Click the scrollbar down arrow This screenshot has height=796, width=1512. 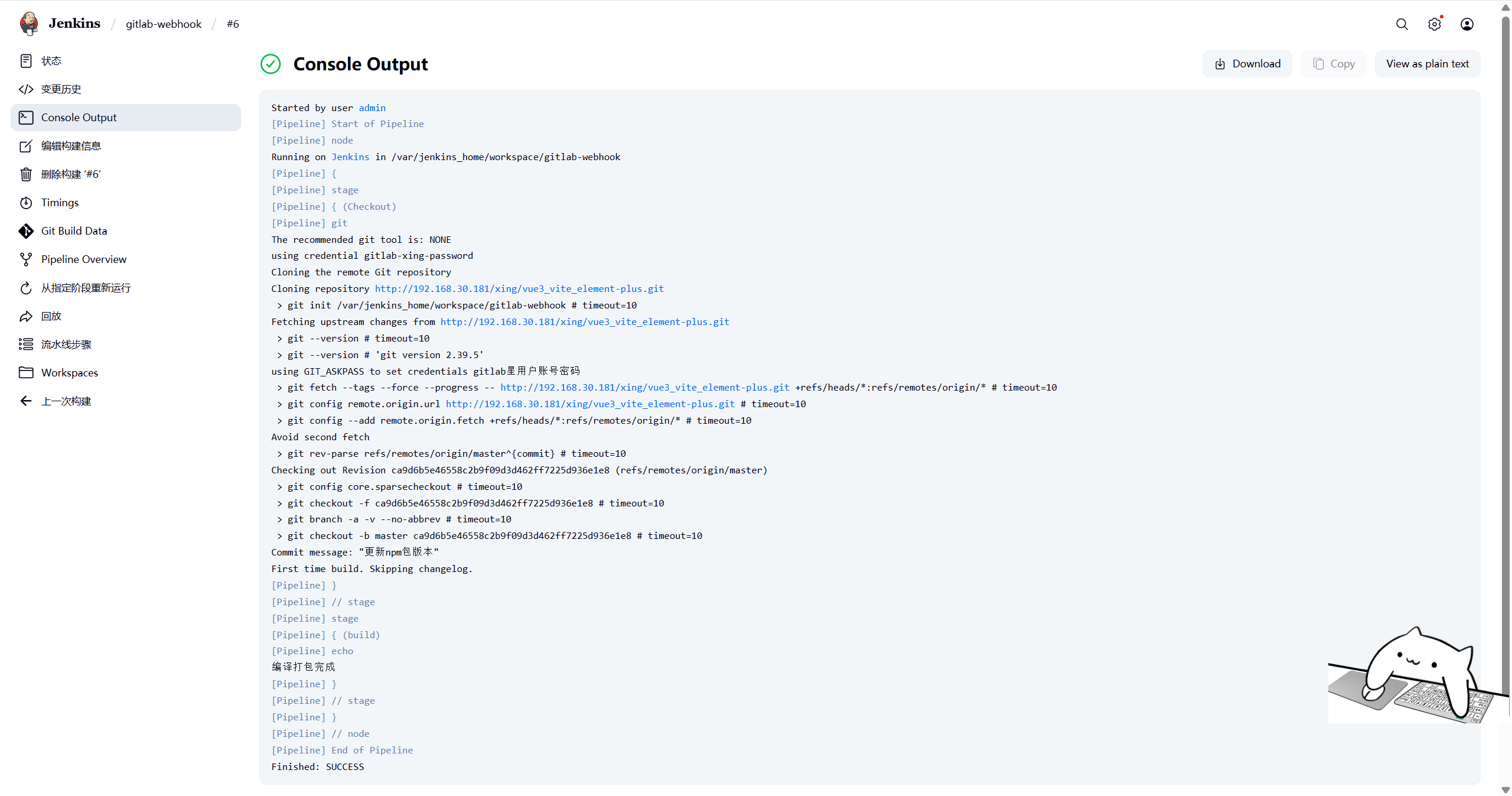coord(1506,790)
